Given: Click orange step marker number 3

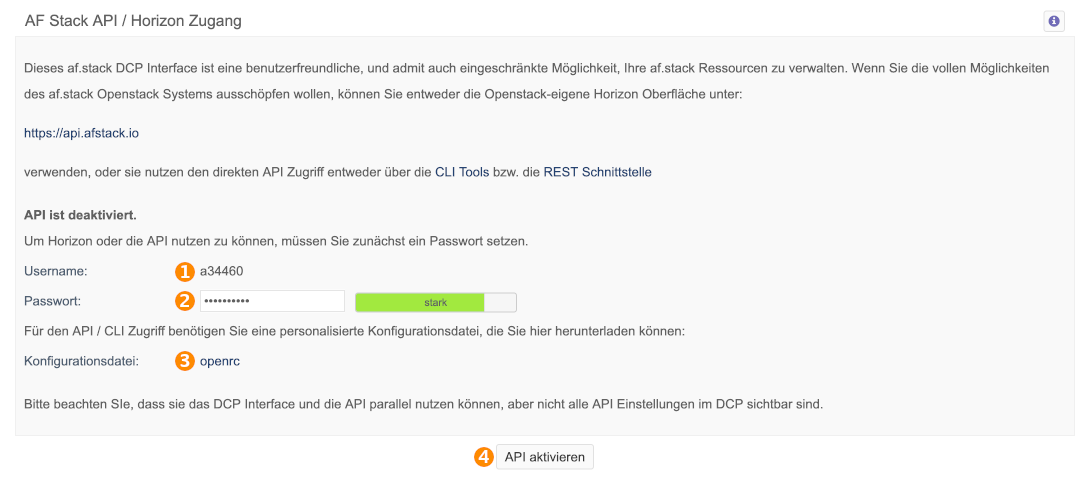Looking at the screenshot, I should click(x=184, y=361).
